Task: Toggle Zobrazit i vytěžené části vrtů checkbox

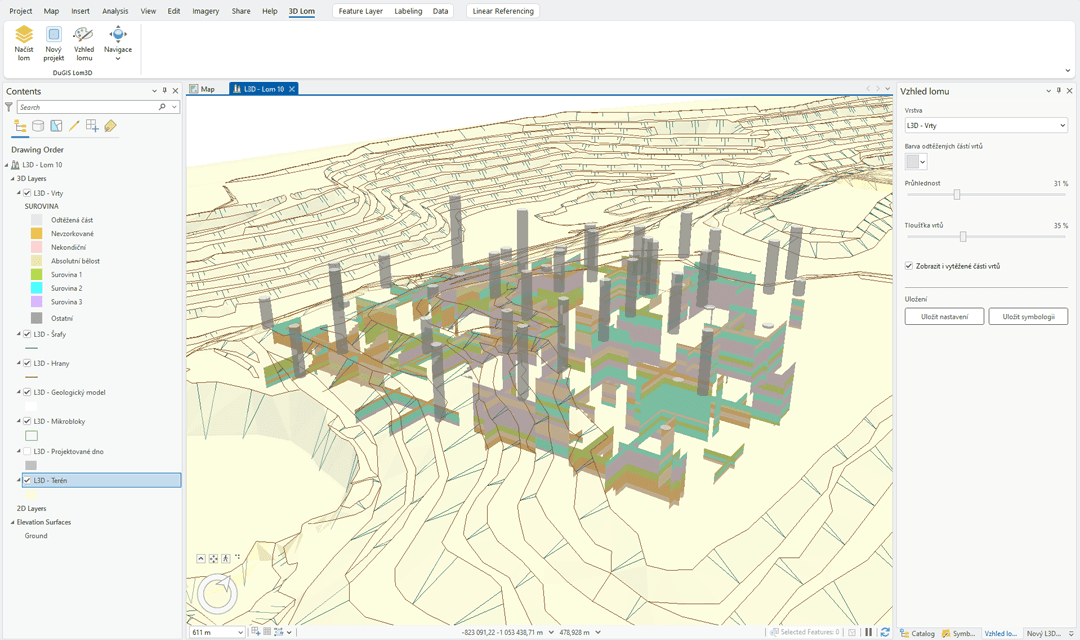Action: [x=908, y=266]
